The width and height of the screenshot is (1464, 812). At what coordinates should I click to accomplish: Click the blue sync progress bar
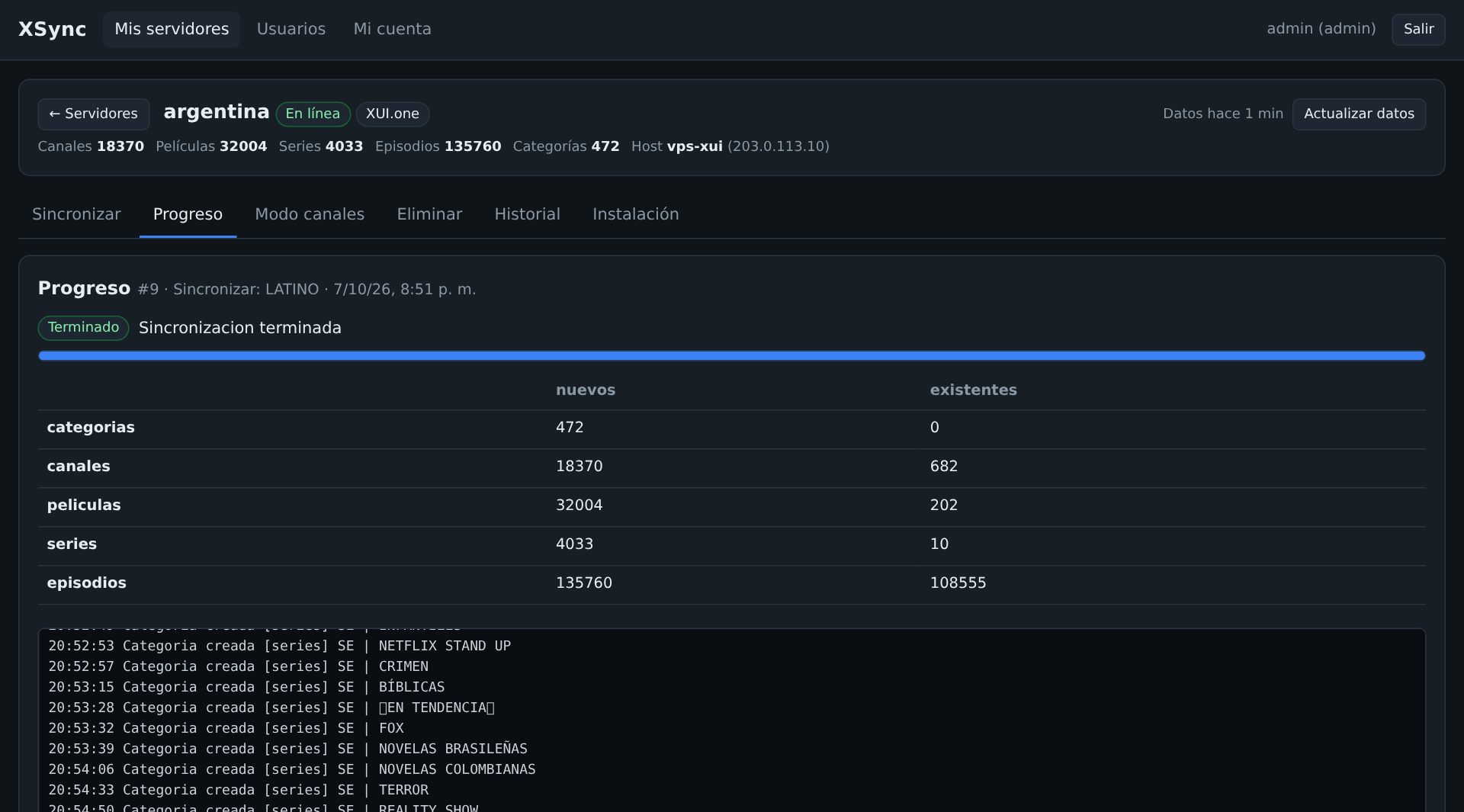coord(732,355)
